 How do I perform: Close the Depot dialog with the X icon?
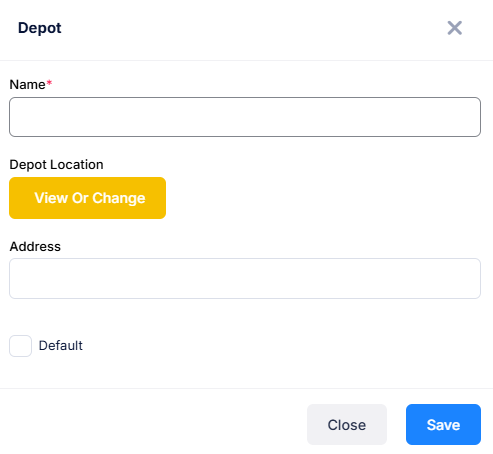tap(455, 28)
